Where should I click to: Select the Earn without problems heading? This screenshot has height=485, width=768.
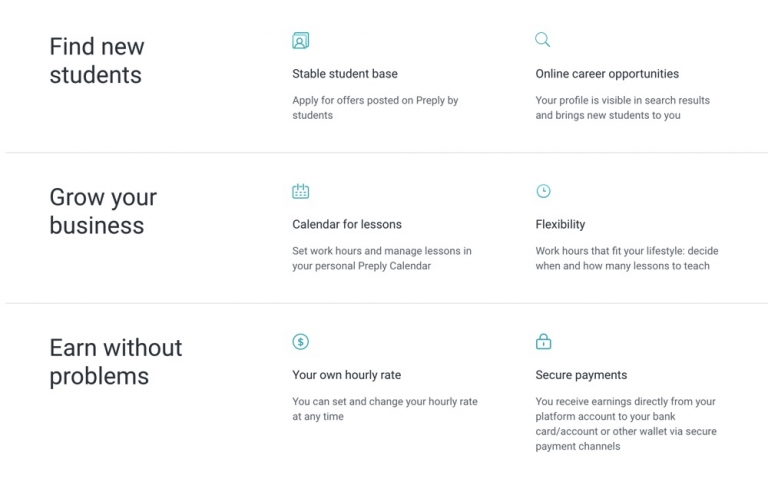116,362
